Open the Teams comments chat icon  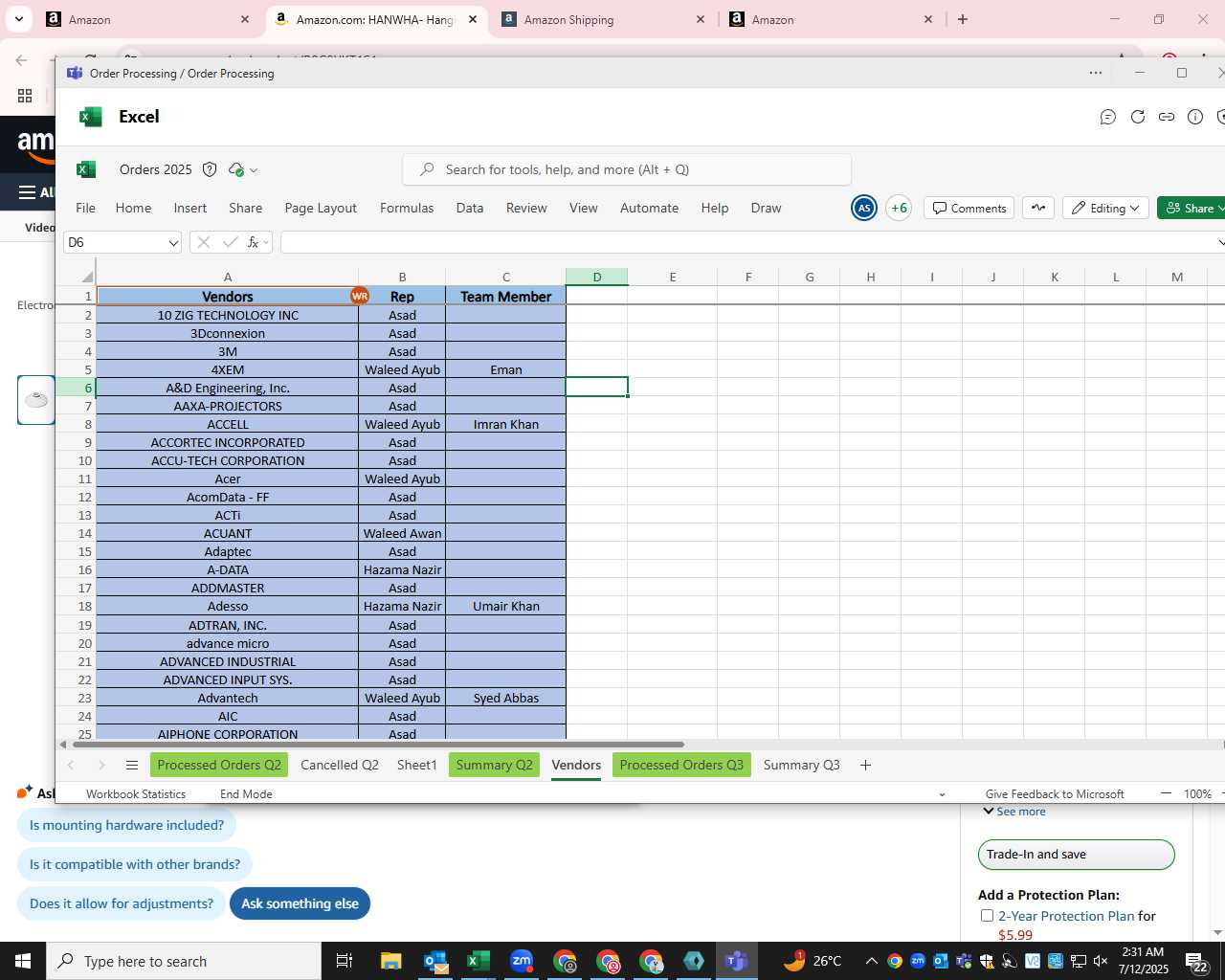coord(1108,117)
